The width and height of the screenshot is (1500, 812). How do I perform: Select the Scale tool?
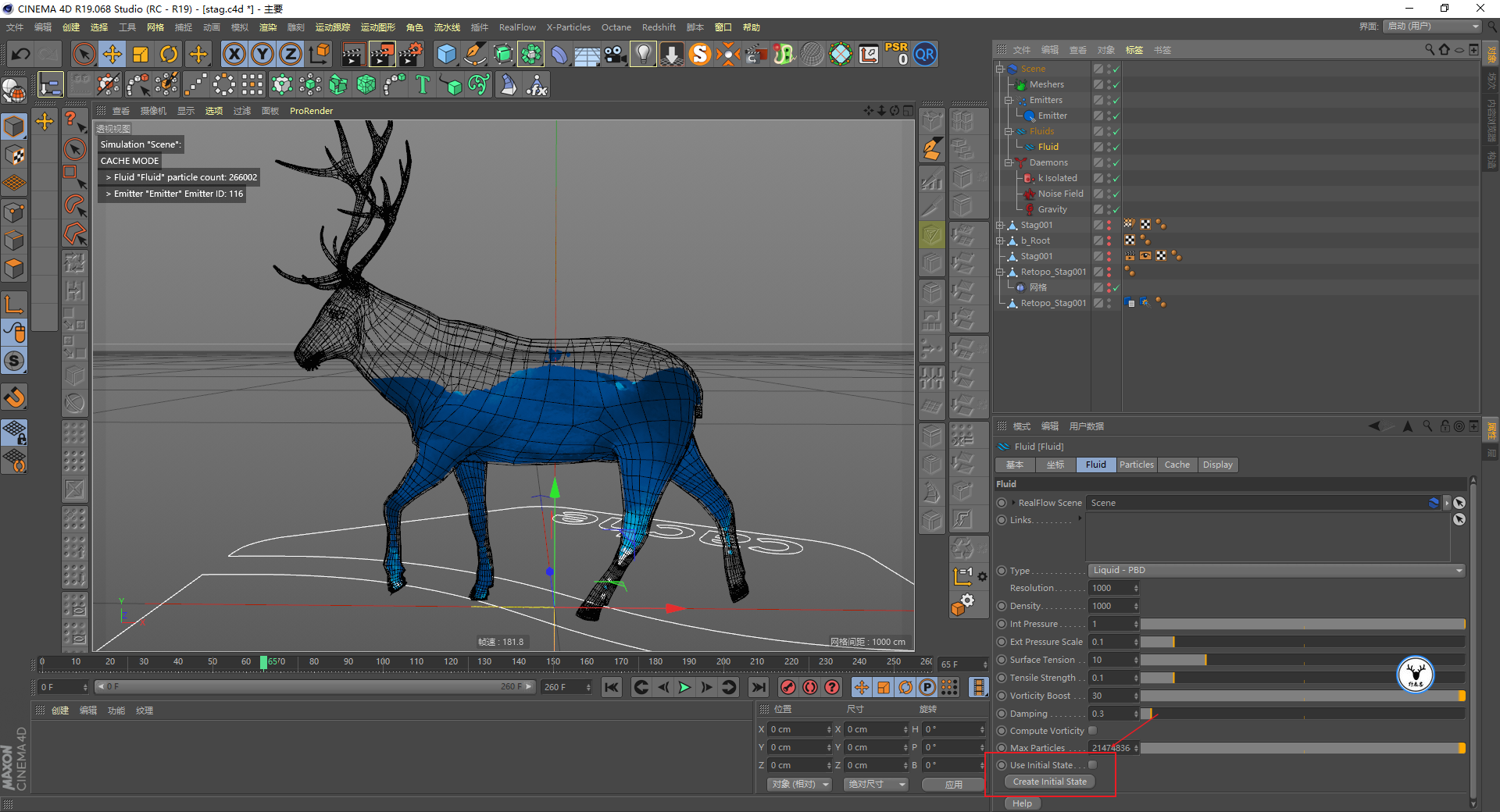(141, 54)
